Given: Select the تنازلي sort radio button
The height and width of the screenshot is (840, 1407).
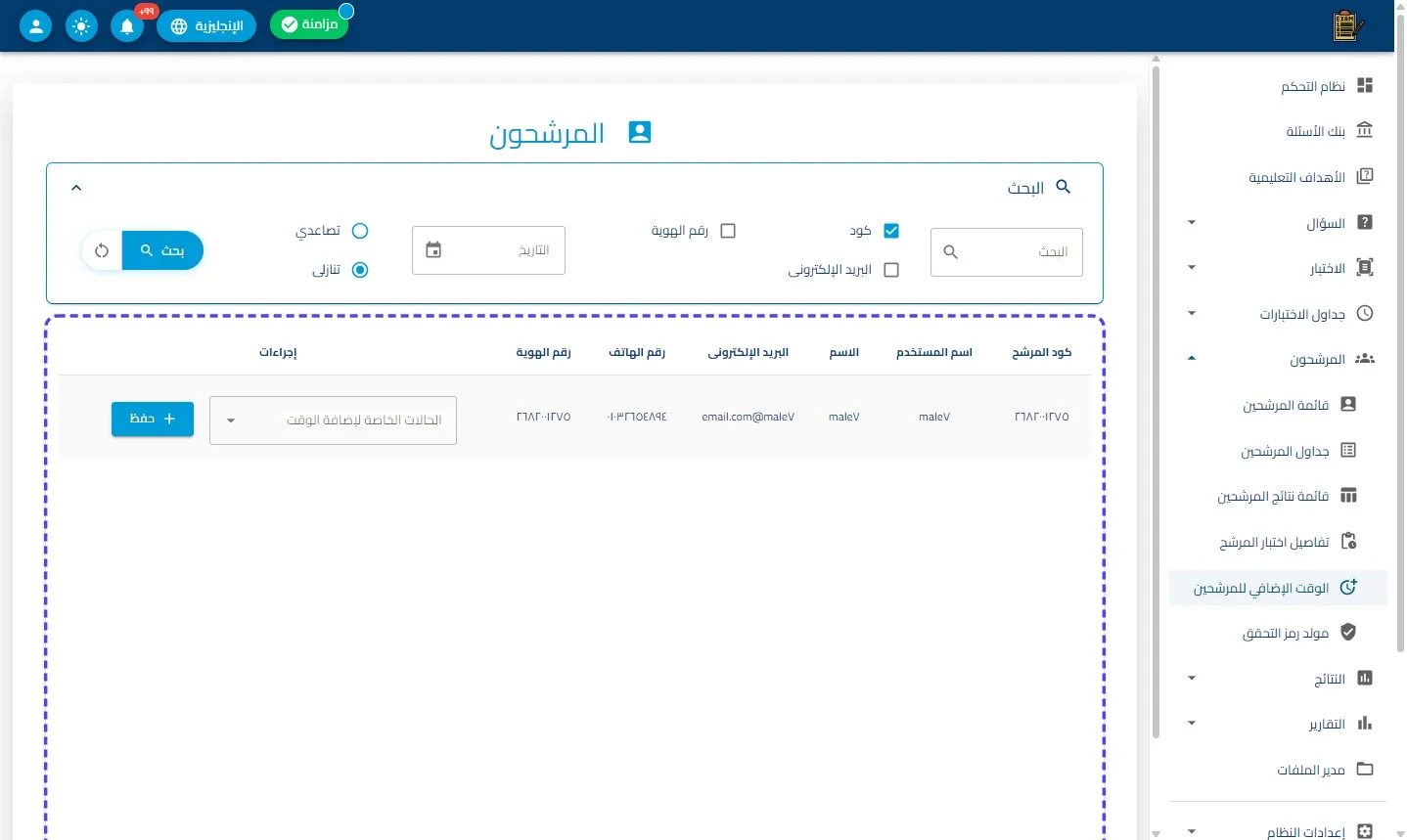Looking at the screenshot, I should (360, 270).
